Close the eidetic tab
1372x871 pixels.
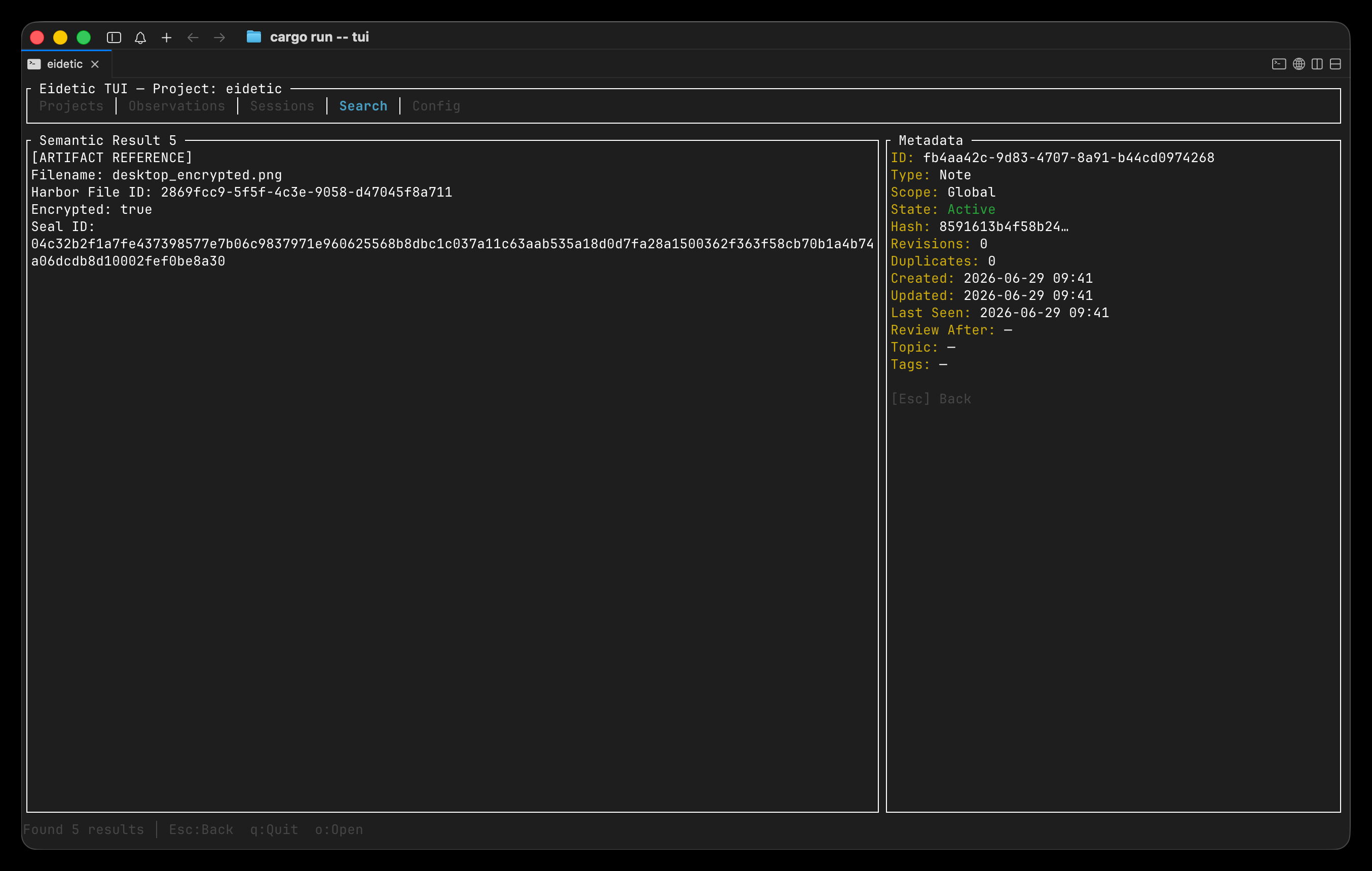click(x=95, y=64)
